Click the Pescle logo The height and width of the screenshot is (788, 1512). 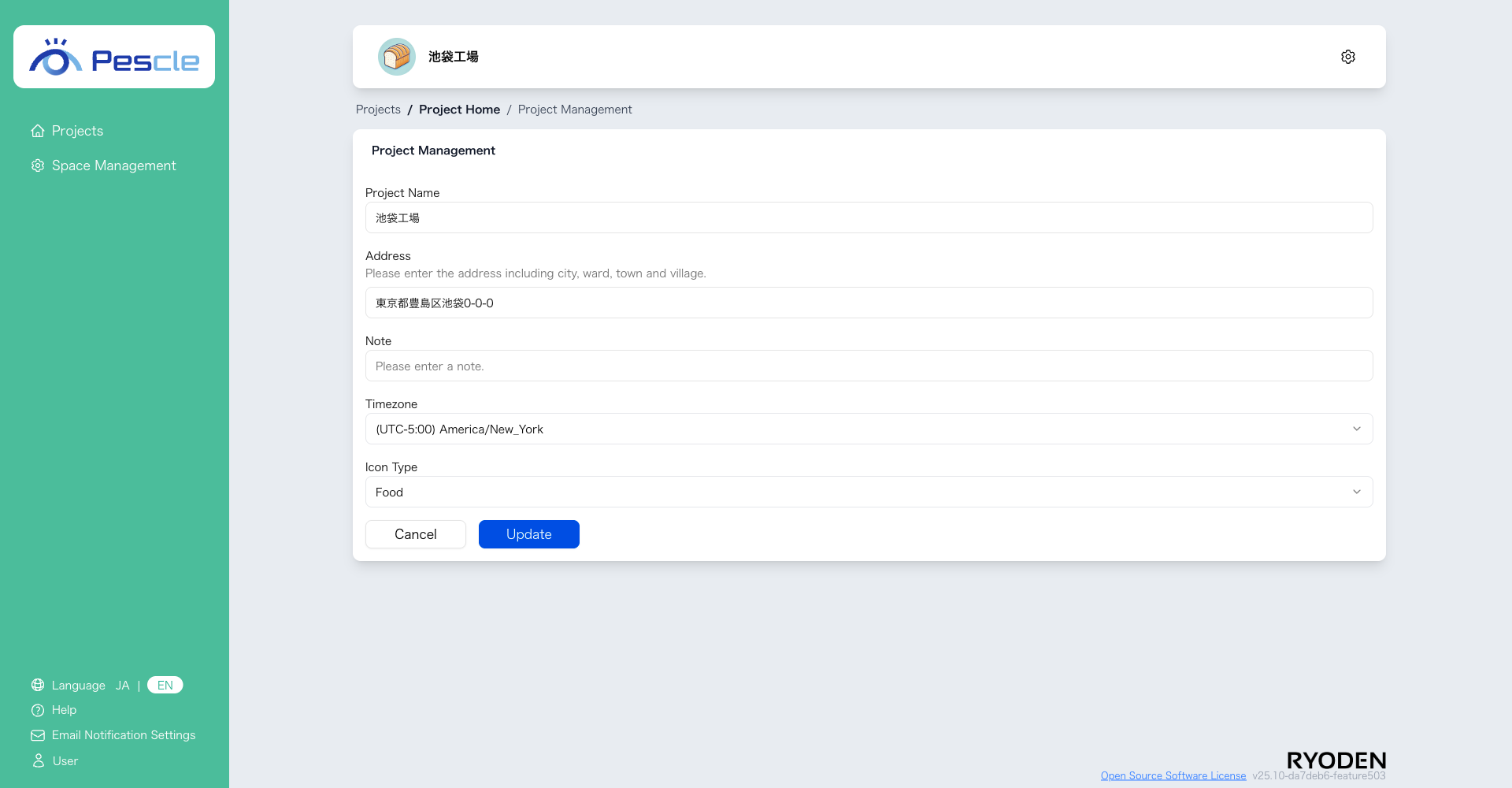click(x=113, y=56)
